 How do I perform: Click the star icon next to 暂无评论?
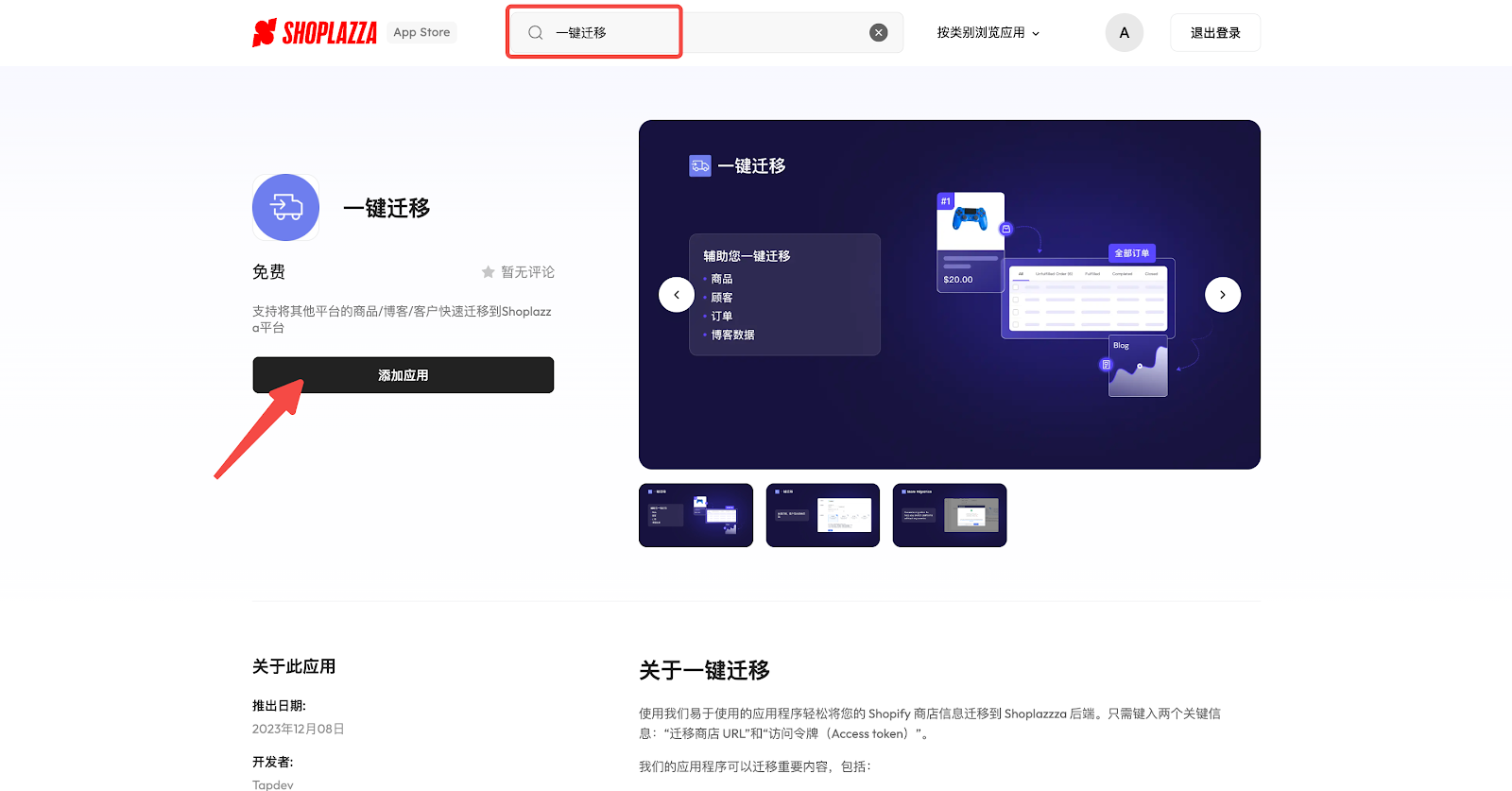488,272
